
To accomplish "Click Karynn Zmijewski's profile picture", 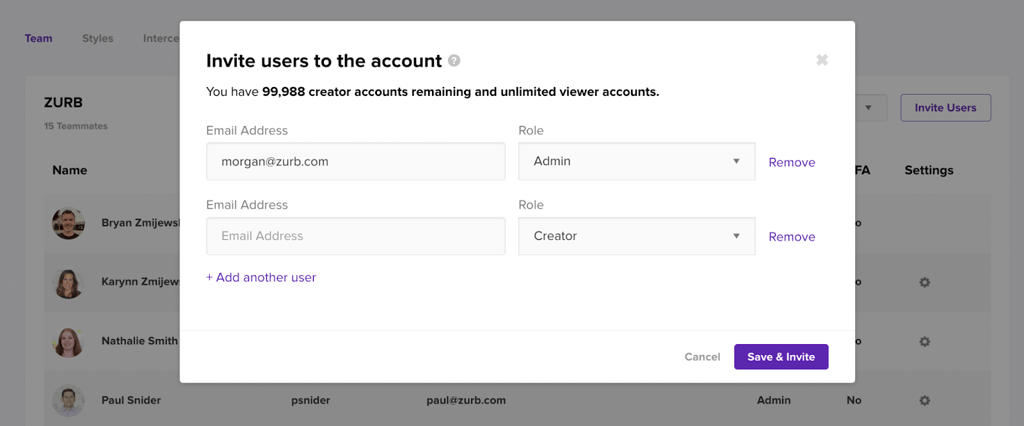I will [x=68, y=282].
